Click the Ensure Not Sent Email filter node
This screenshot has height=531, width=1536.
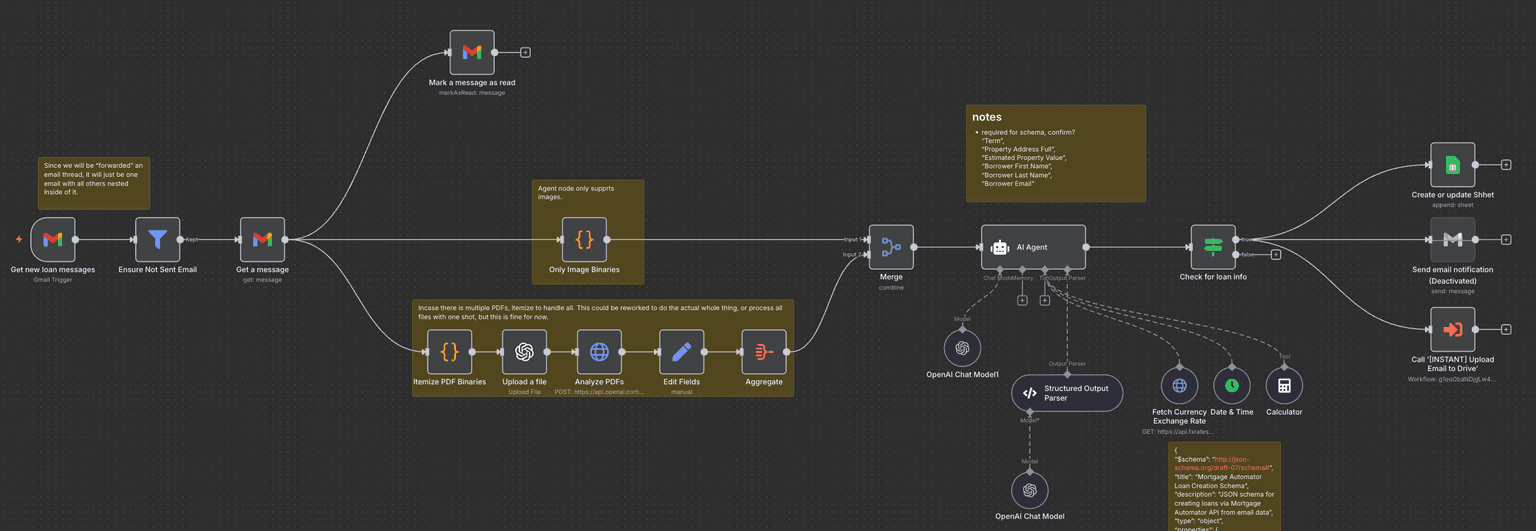pyautogui.click(x=158, y=240)
